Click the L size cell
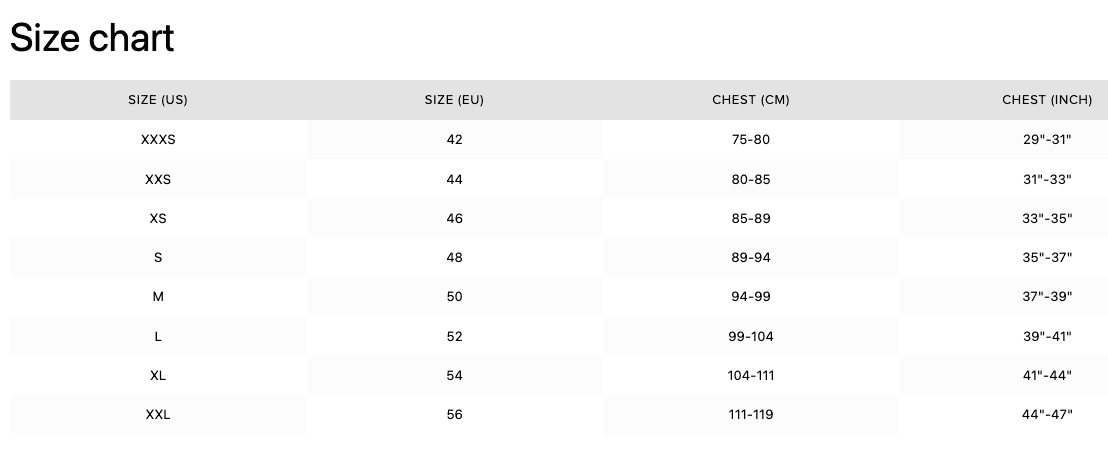The height and width of the screenshot is (468, 1108). pyautogui.click(x=158, y=336)
